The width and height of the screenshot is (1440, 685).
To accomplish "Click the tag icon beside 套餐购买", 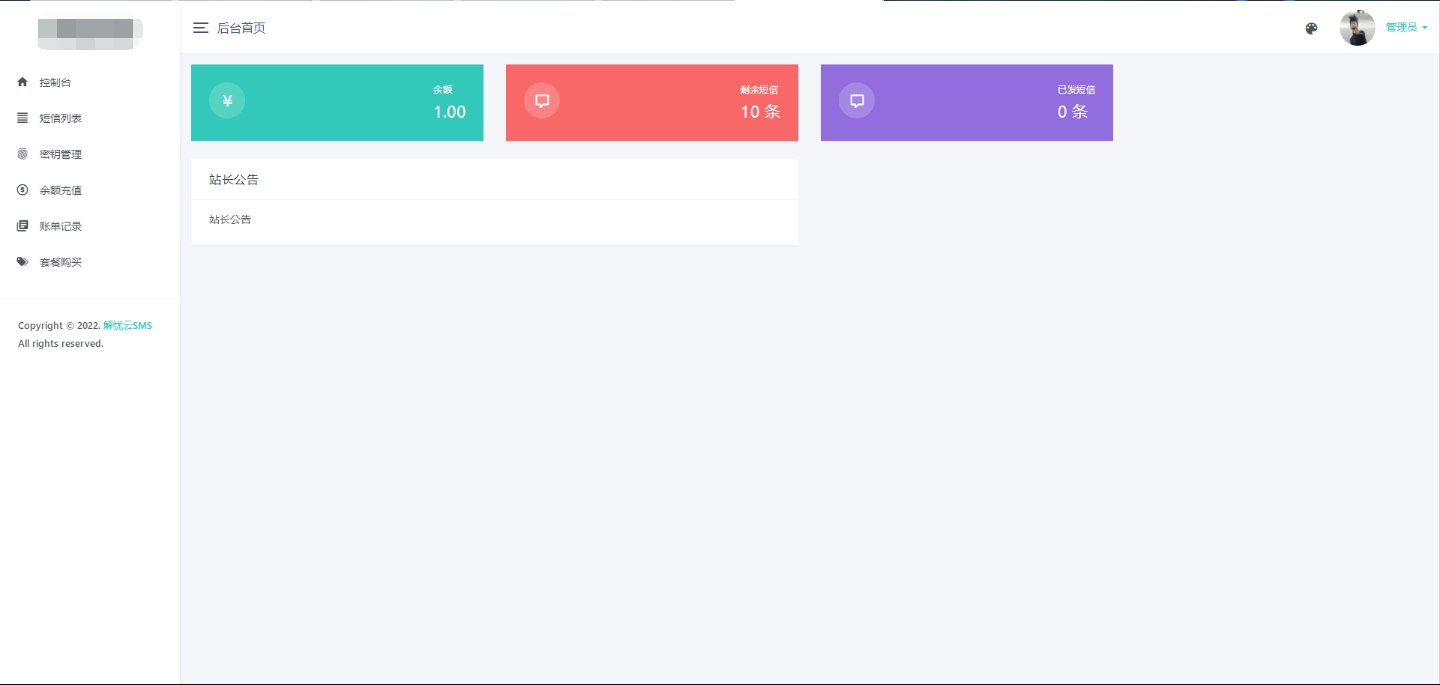I will [x=23, y=262].
